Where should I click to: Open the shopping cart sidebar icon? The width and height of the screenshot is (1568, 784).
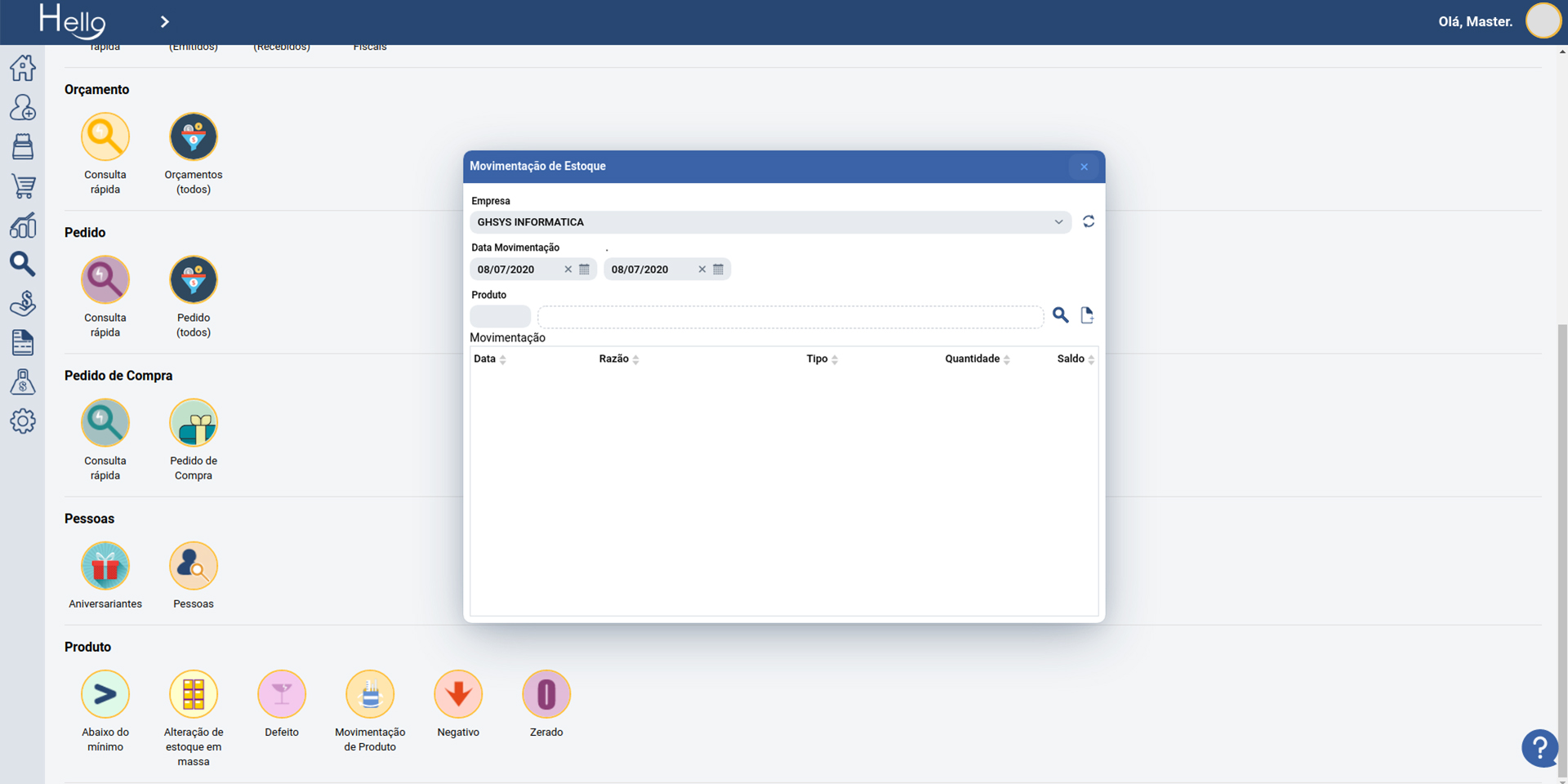[23, 186]
